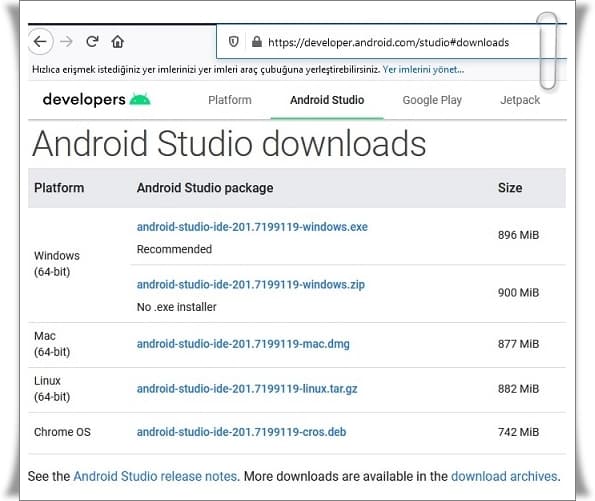Screen dimensions: 595x501
Task: Open the download archives link
Action: pyautogui.click(x=504, y=476)
